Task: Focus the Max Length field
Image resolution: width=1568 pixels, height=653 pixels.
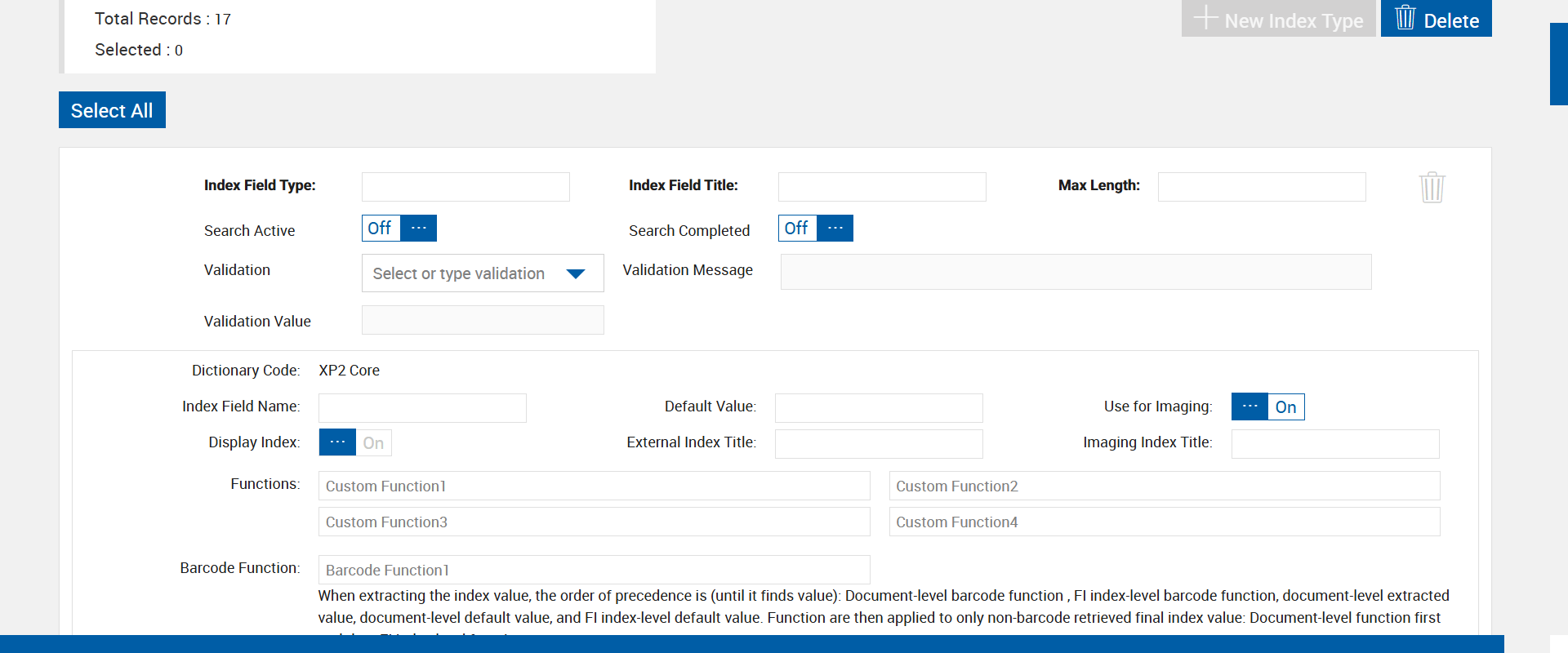Action: 1261,187
